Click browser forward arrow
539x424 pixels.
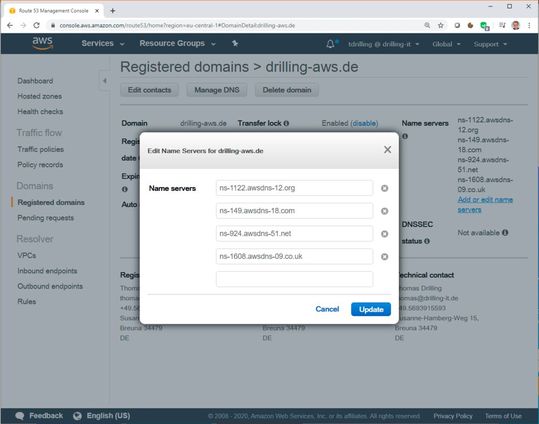[23, 25]
